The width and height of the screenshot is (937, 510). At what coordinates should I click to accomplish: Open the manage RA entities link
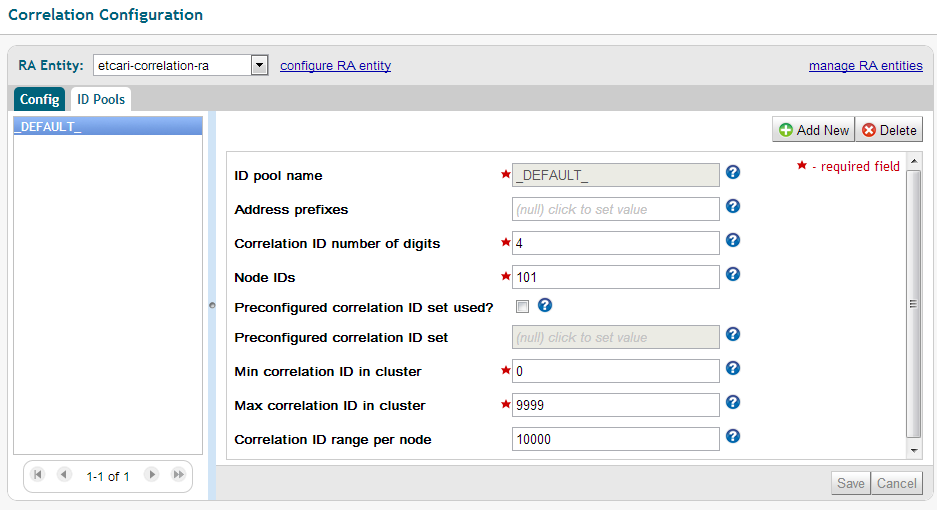tap(865, 66)
